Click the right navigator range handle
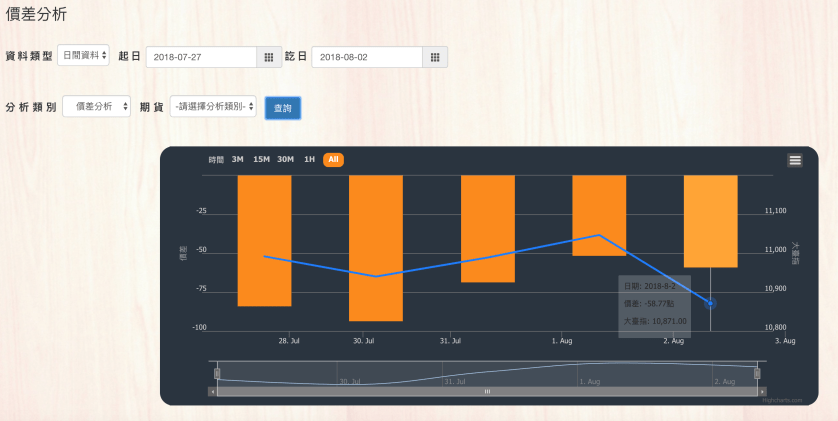 [757, 373]
